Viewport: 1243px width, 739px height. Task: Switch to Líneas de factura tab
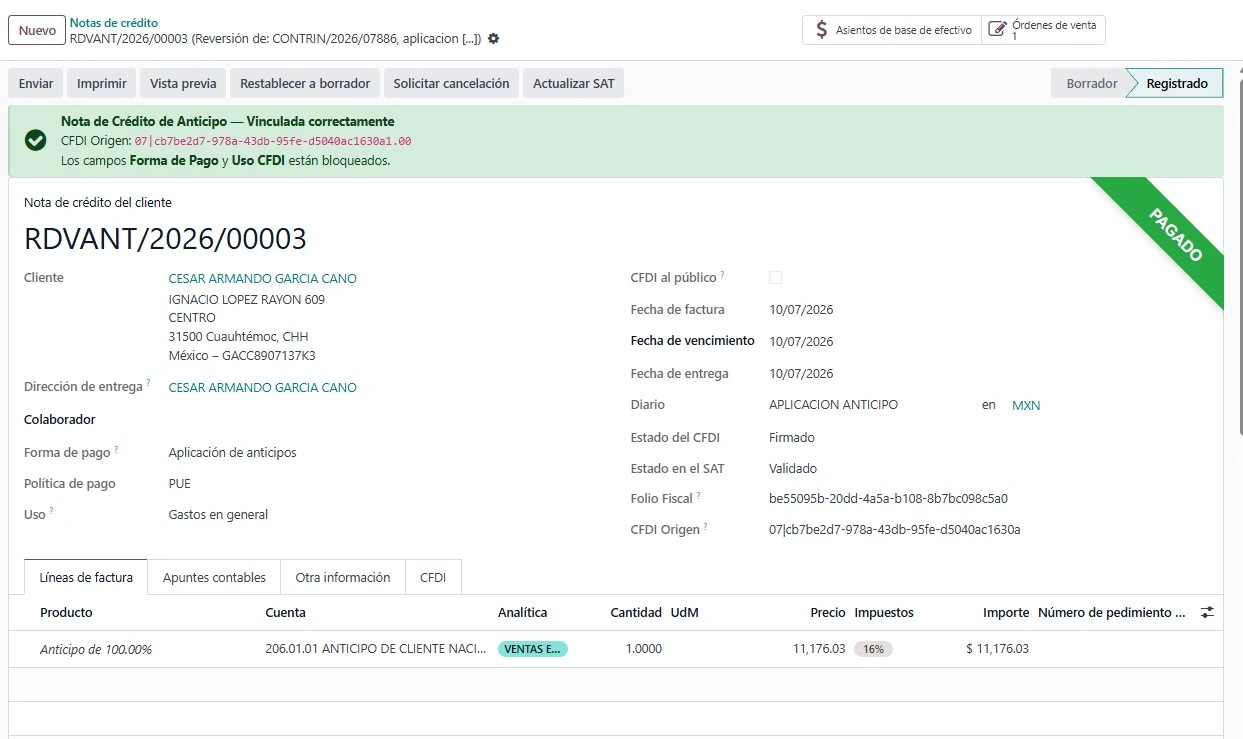pyautogui.click(x=86, y=577)
